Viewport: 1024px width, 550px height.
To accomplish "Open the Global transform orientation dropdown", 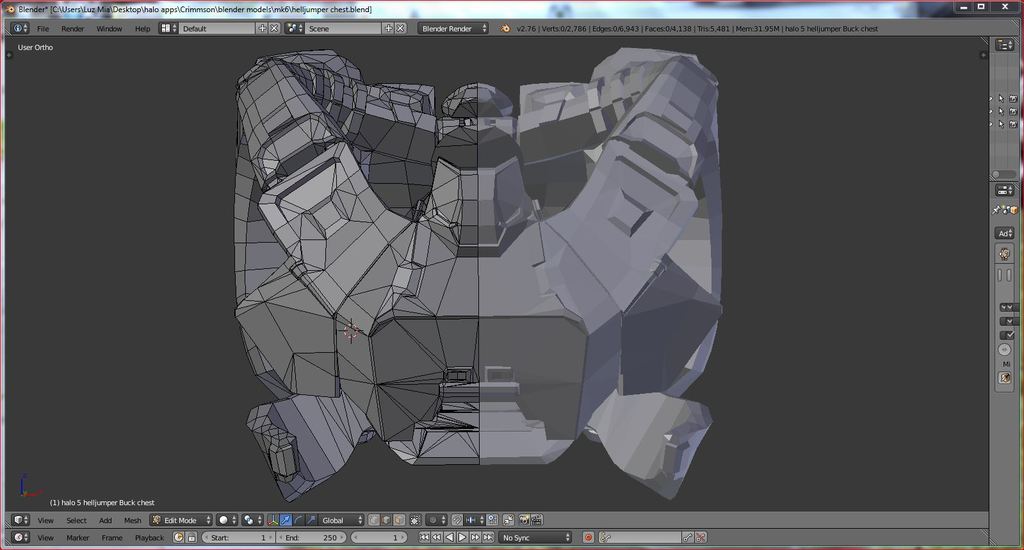I will pyautogui.click(x=342, y=520).
